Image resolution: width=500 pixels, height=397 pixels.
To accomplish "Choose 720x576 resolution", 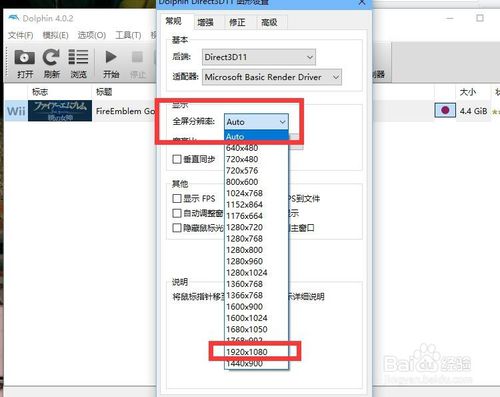I will pyautogui.click(x=256, y=170).
